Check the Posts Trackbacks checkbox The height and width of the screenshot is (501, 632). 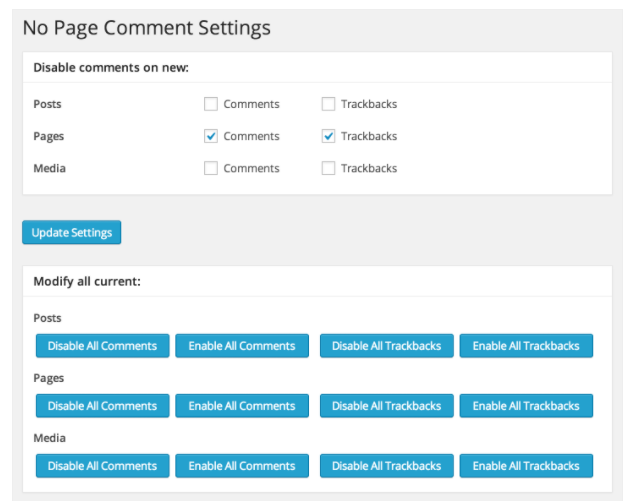[328, 104]
